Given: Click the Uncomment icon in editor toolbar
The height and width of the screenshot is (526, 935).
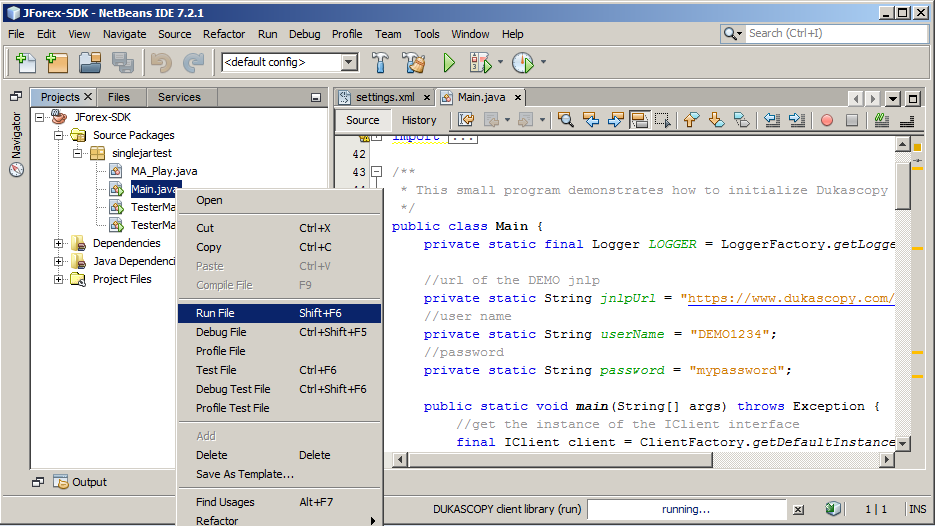Looking at the screenshot, I should (x=907, y=120).
